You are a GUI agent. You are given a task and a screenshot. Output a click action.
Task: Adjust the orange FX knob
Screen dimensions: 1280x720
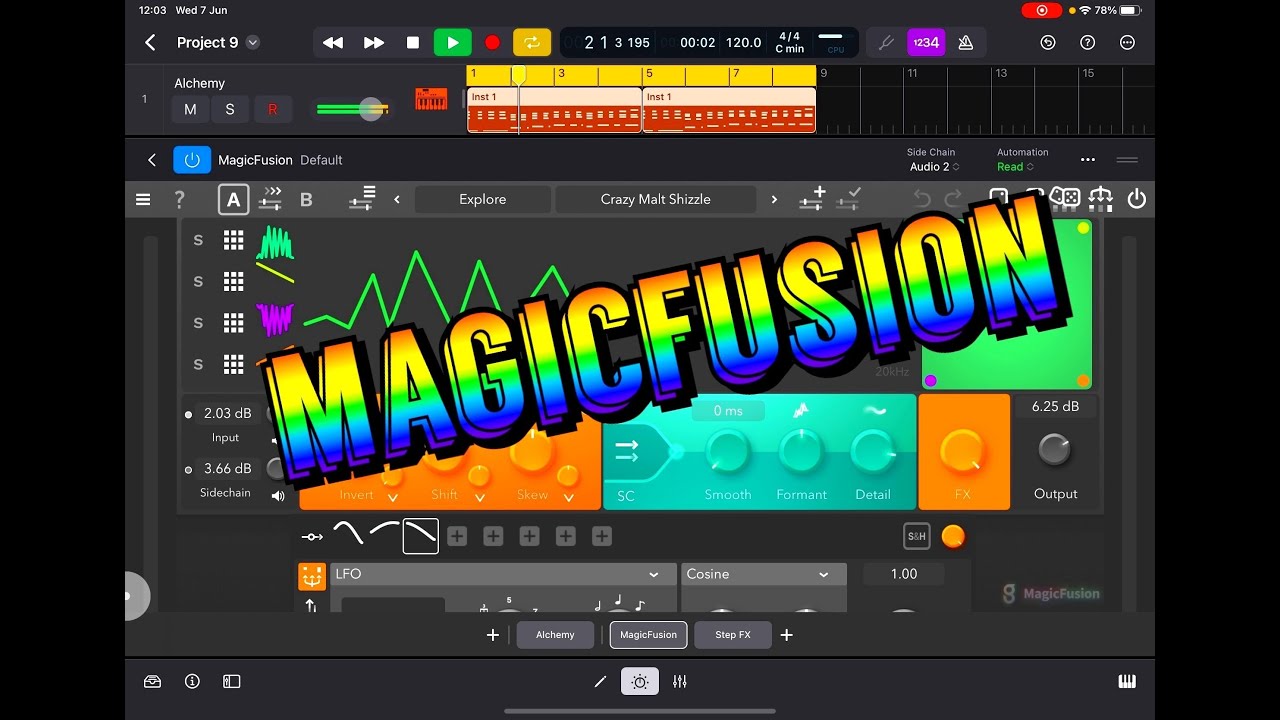click(963, 452)
